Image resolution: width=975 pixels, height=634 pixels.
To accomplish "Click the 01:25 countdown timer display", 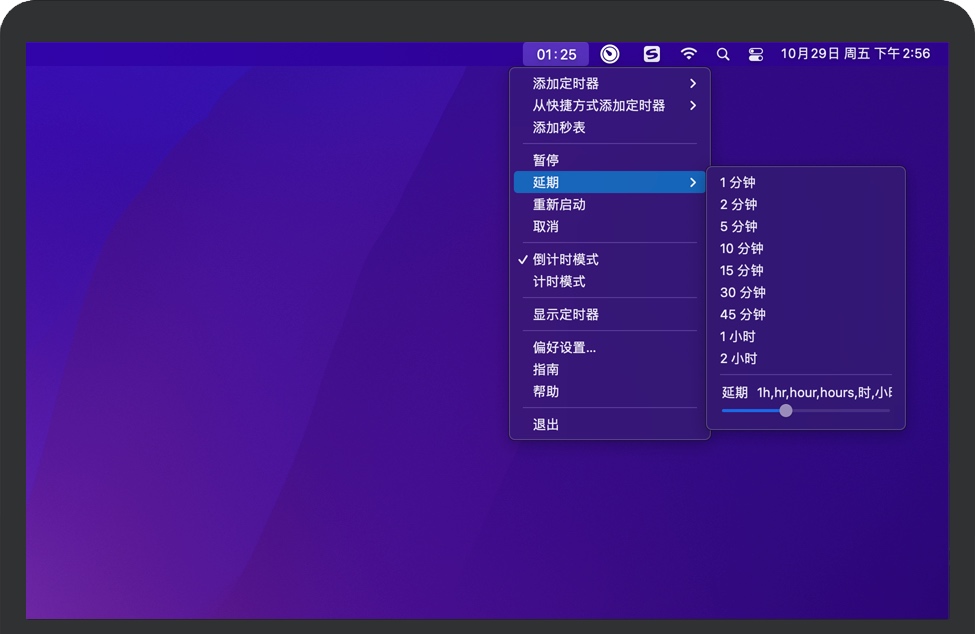I will click(556, 54).
